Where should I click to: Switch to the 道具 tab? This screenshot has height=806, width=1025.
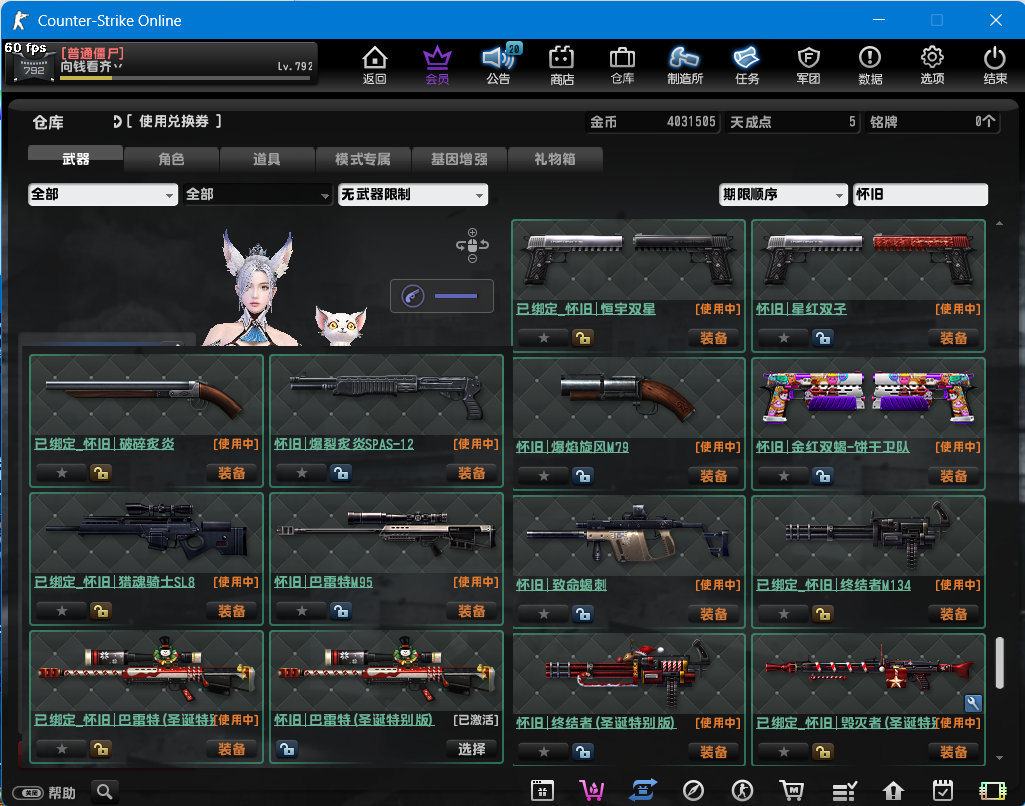[x=267, y=159]
